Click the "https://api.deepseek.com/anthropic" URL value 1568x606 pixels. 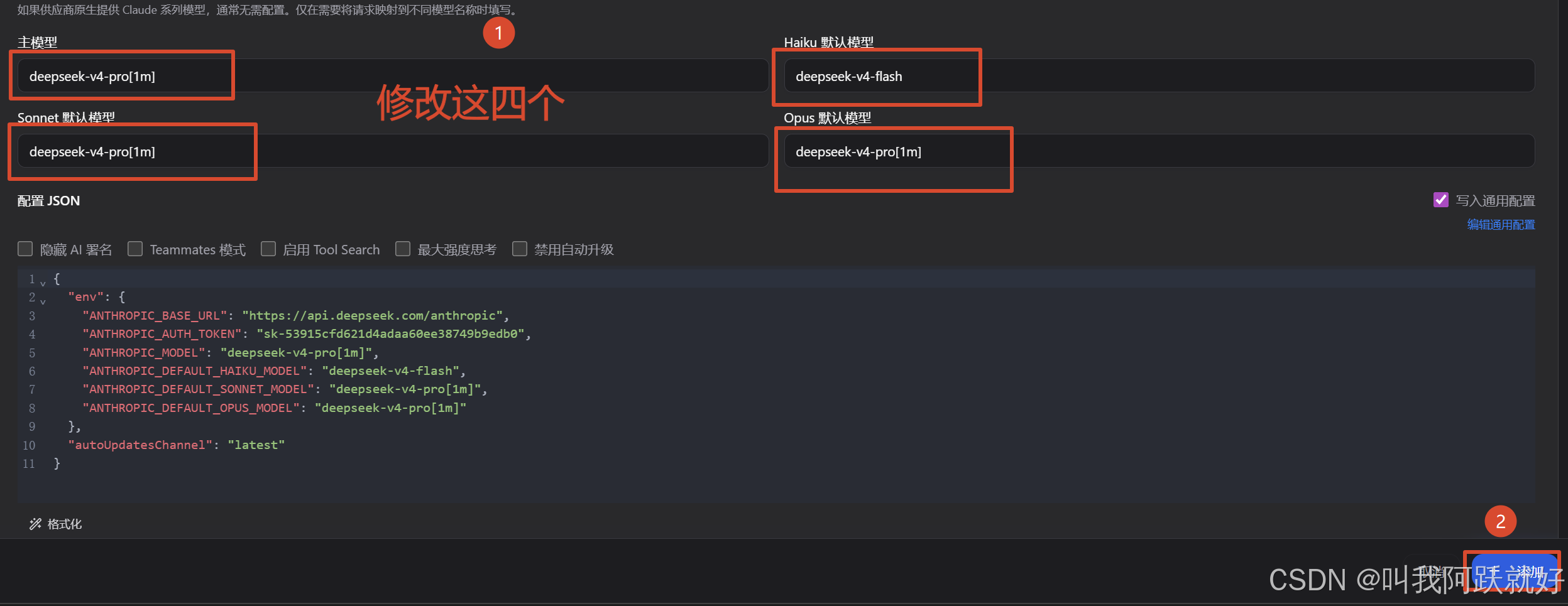pyautogui.click(x=372, y=315)
